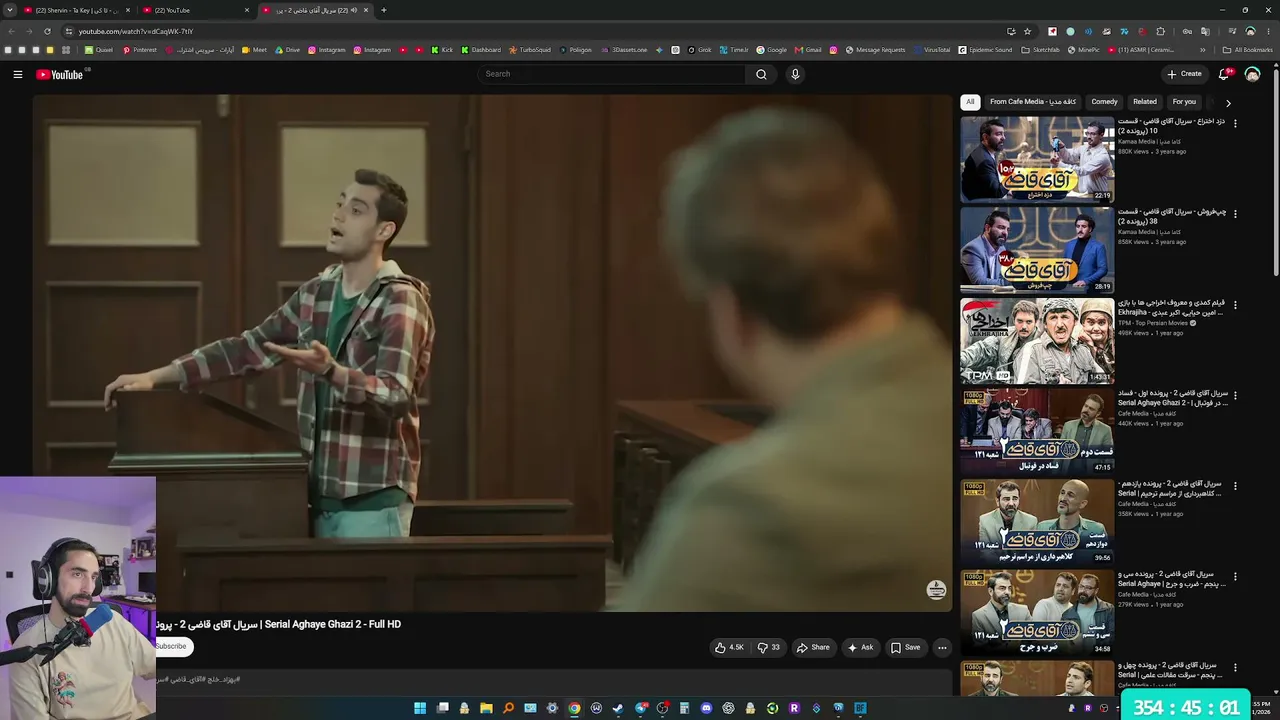Open the Create menu
The image size is (1280, 720).
pyautogui.click(x=1184, y=74)
